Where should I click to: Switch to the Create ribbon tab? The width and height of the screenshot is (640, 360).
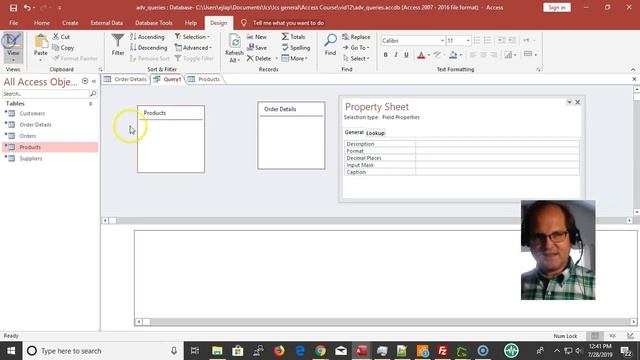(70, 23)
